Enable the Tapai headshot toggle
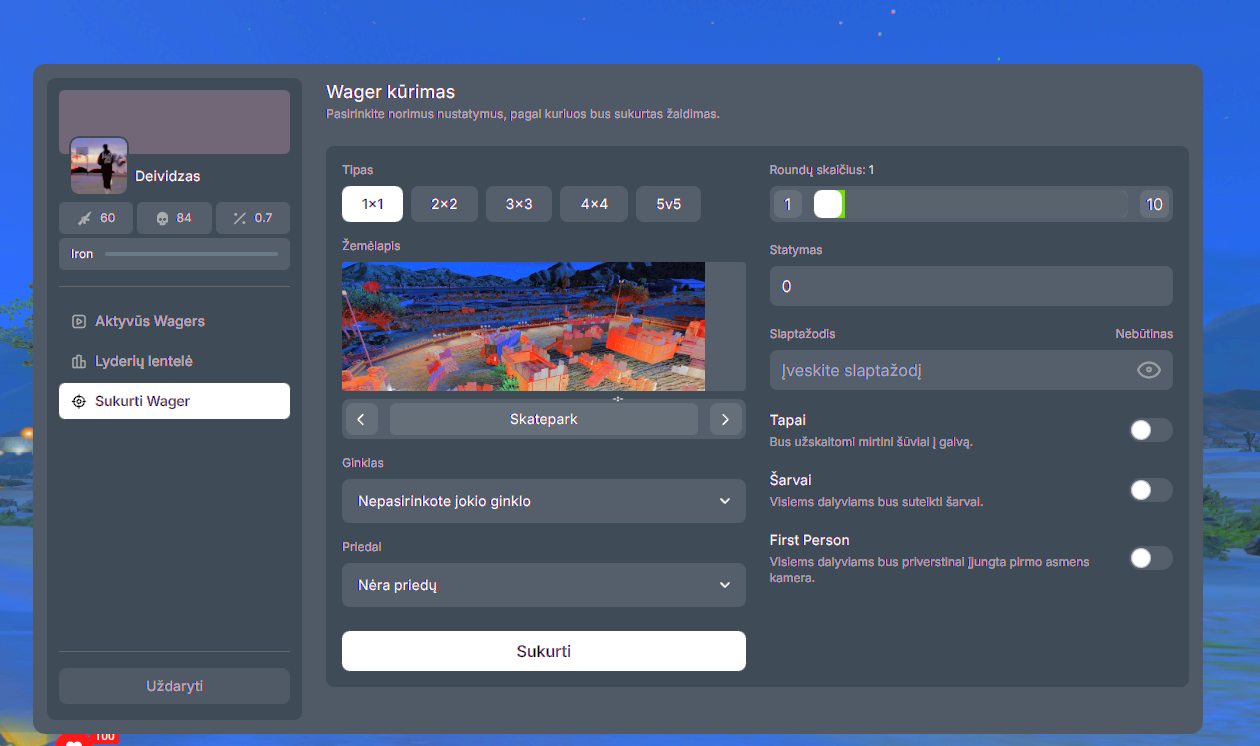 point(1150,430)
